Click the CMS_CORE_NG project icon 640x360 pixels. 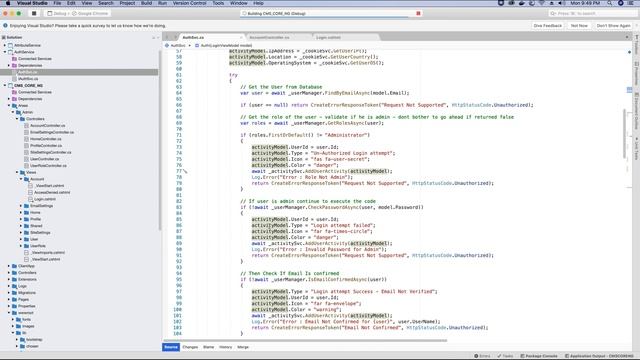pos(10,86)
